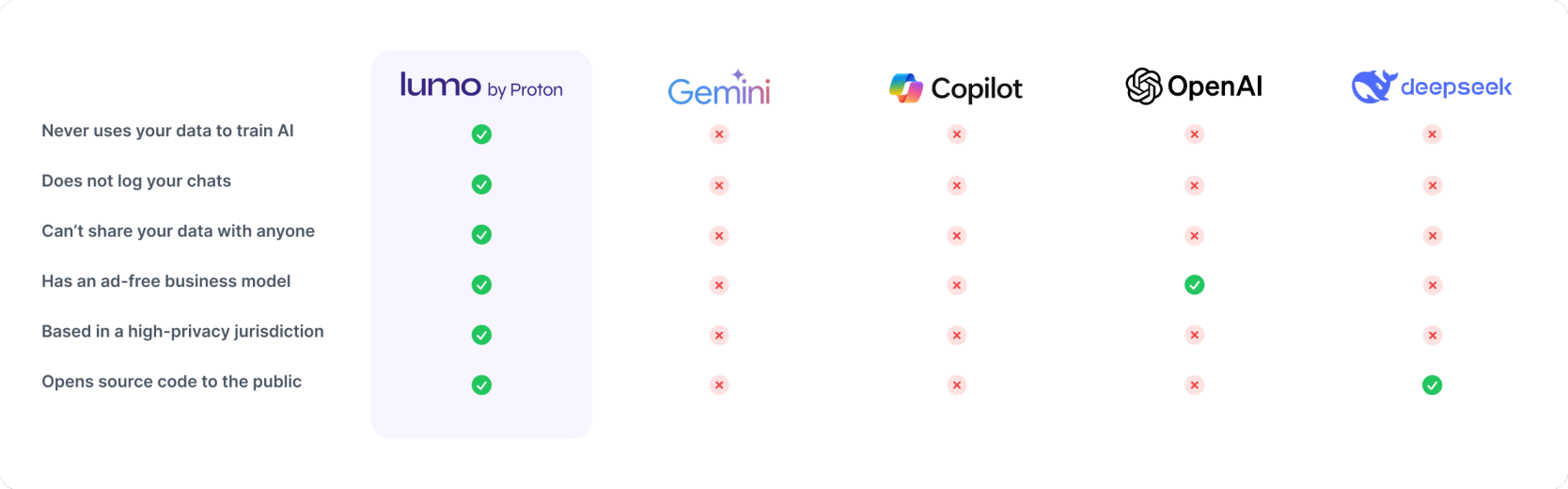
Task: Click the Copilot logo
Action: [x=956, y=88]
